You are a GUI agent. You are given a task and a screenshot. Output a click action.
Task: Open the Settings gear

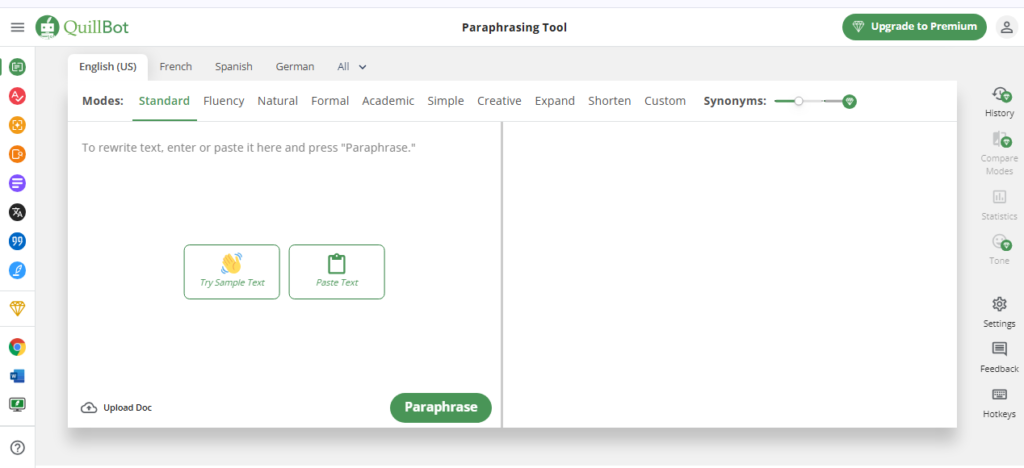[999, 313]
